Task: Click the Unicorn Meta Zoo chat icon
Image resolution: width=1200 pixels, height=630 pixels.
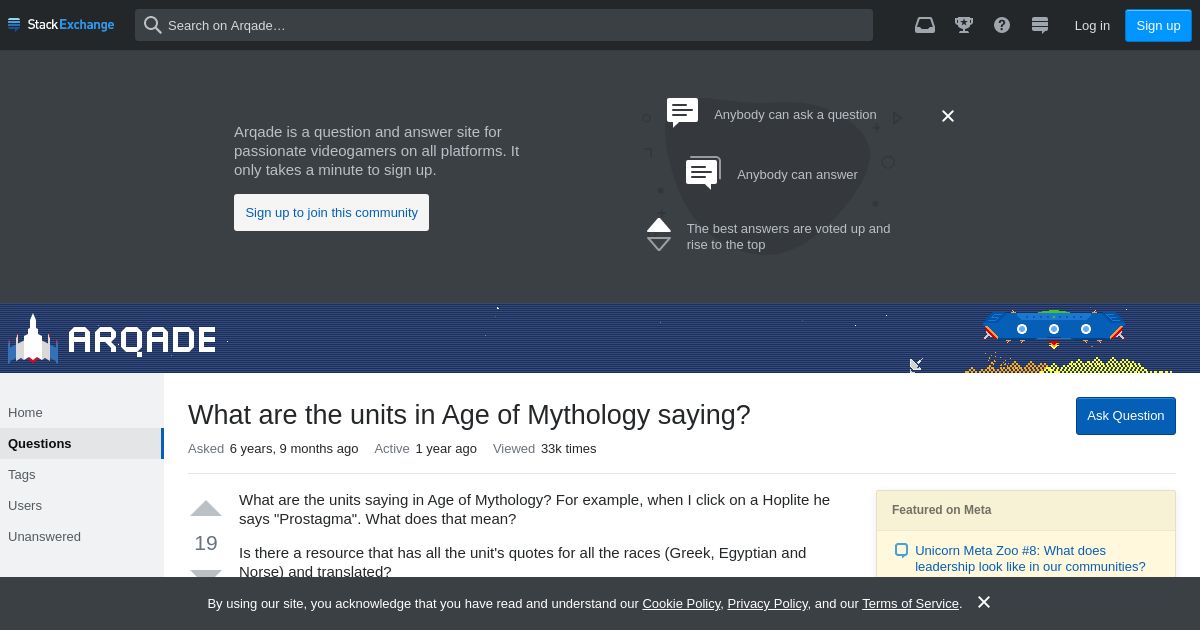Action: point(901,550)
